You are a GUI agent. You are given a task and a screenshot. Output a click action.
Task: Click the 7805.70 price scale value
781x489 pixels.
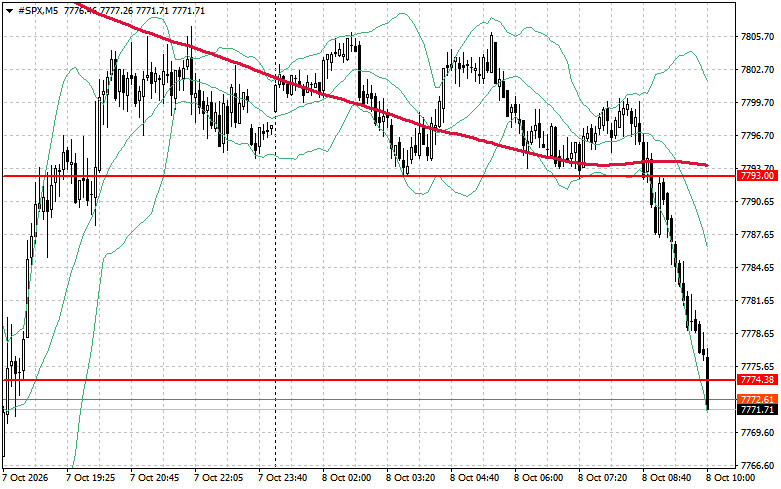pyautogui.click(x=757, y=37)
